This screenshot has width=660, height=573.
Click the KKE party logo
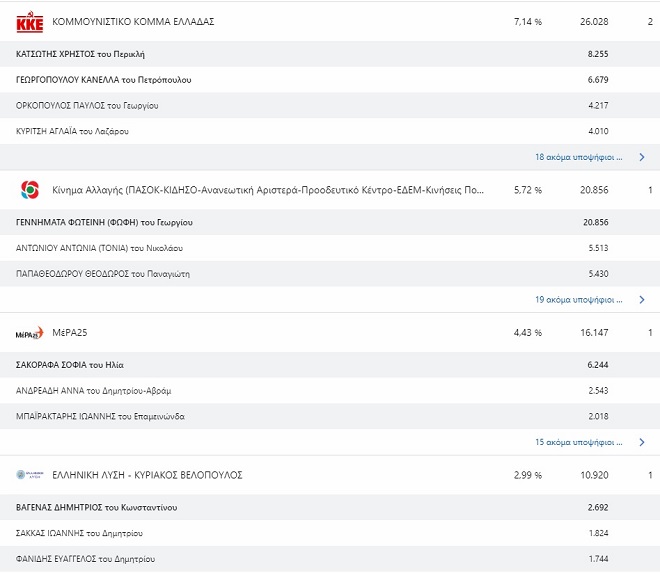point(30,21)
